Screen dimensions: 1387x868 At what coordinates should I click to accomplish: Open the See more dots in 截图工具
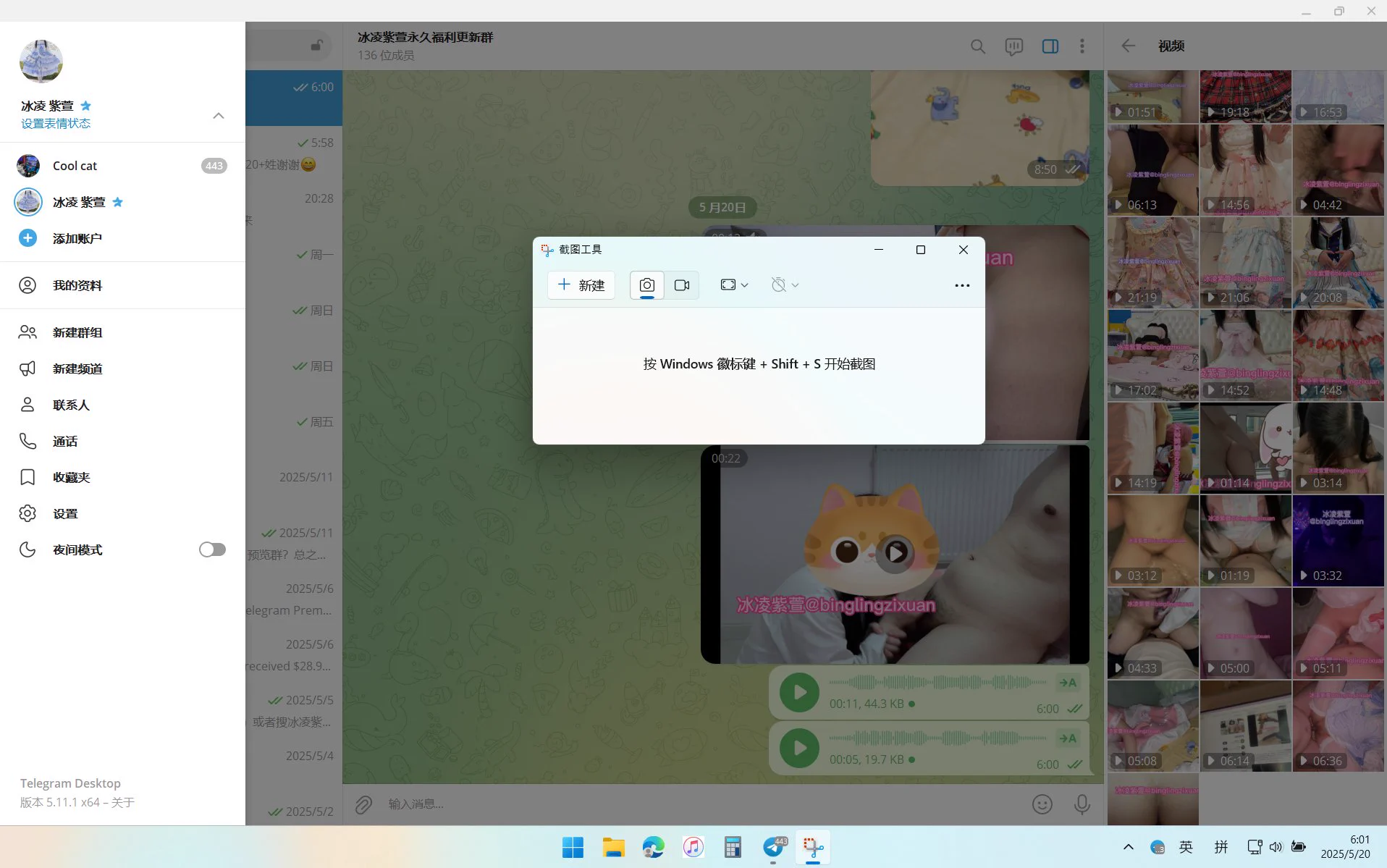(962, 285)
